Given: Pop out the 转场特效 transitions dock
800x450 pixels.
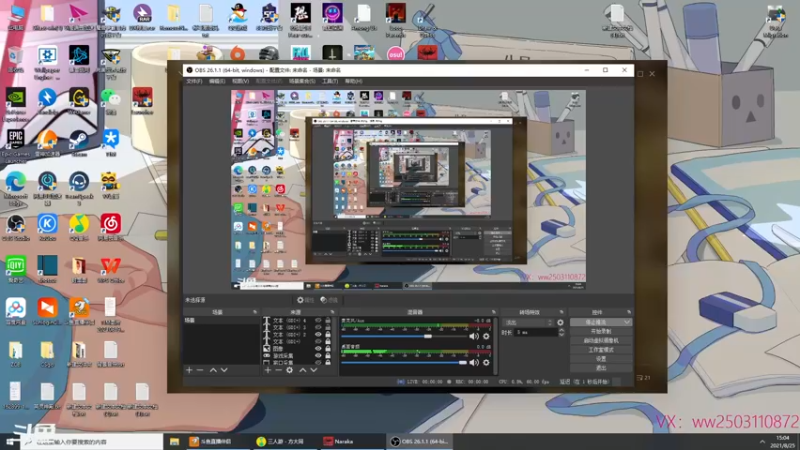Looking at the screenshot, I should 561,312.
